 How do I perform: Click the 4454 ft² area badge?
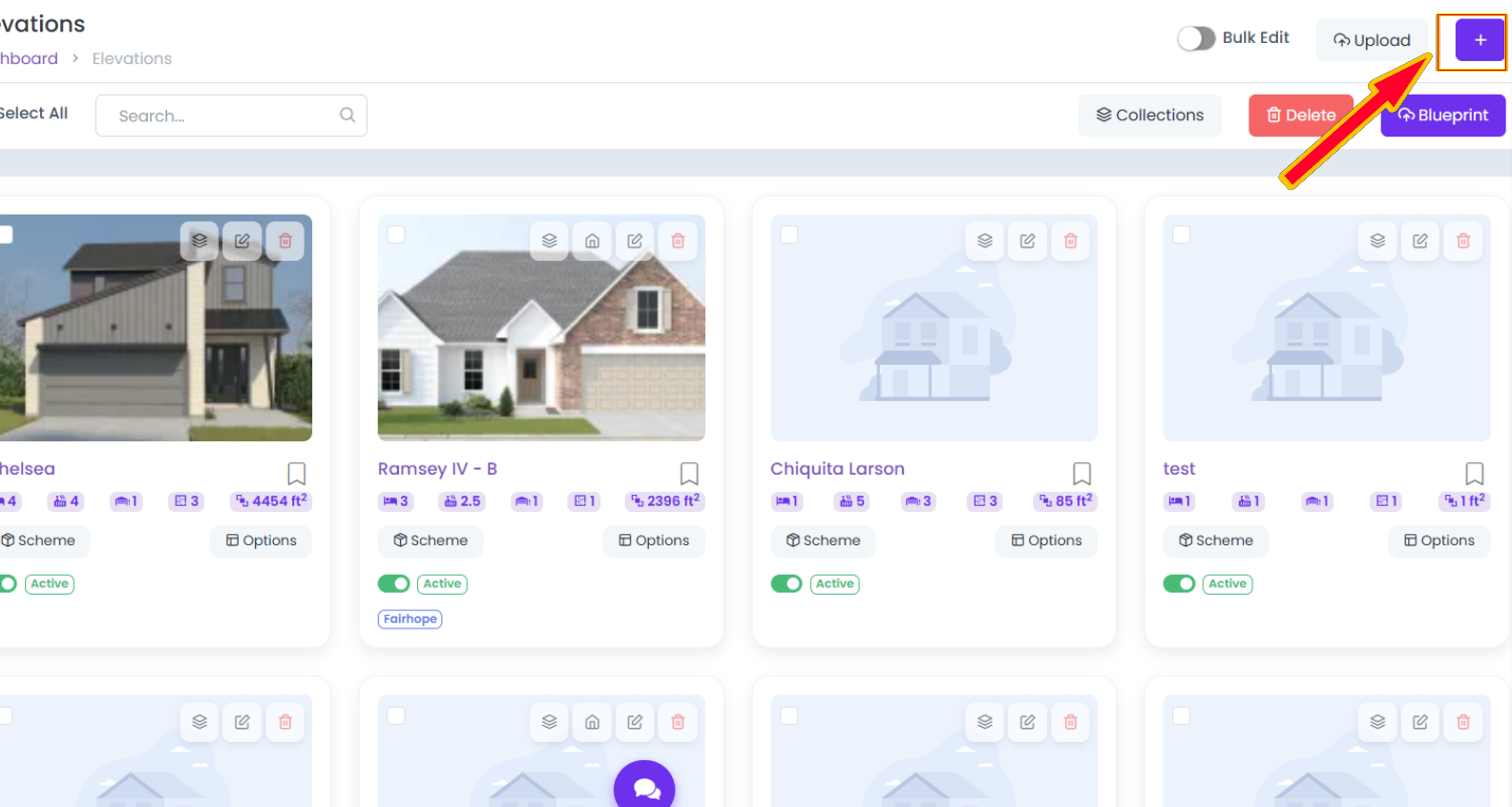click(271, 500)
